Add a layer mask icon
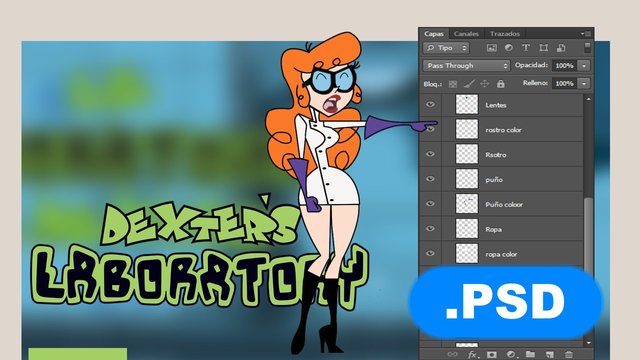 point(491,354)
